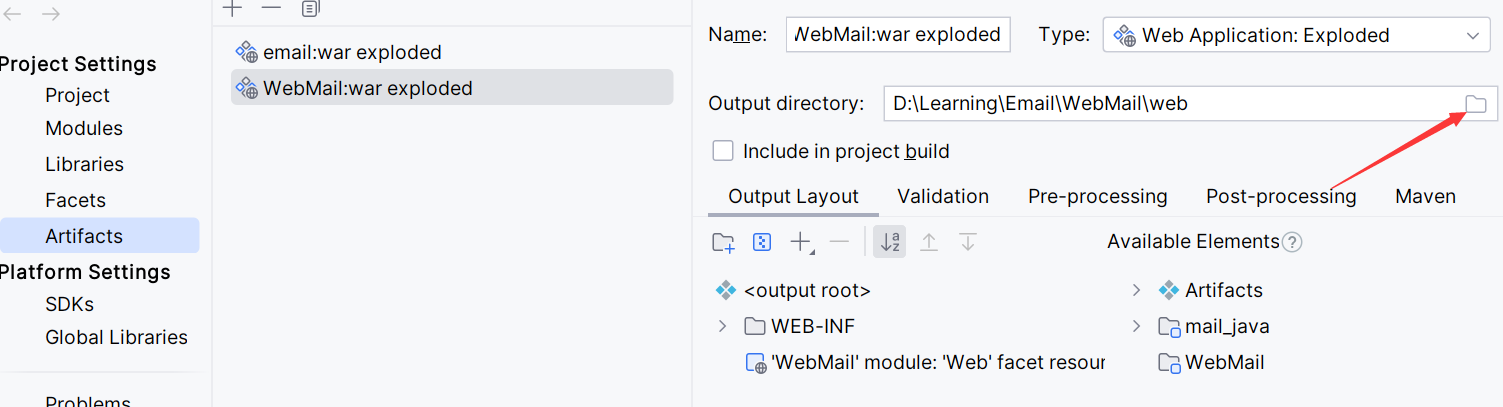Image resolution: width=1503 pixels, height=407 pixels.
Task: Select the email:war exploded artifact
Action: pos(351,52)
